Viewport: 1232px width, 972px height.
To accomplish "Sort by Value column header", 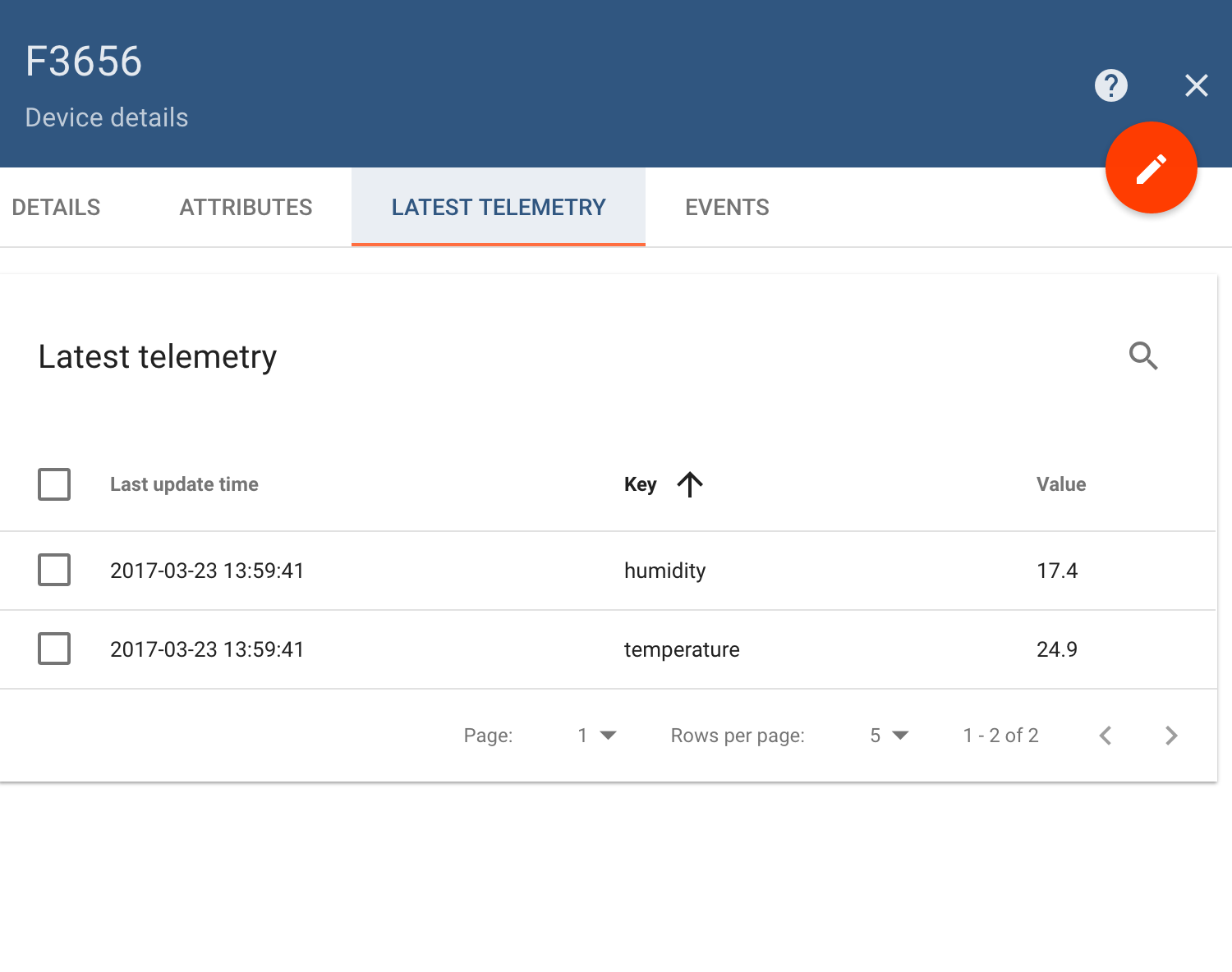I will pos(1060,484).
